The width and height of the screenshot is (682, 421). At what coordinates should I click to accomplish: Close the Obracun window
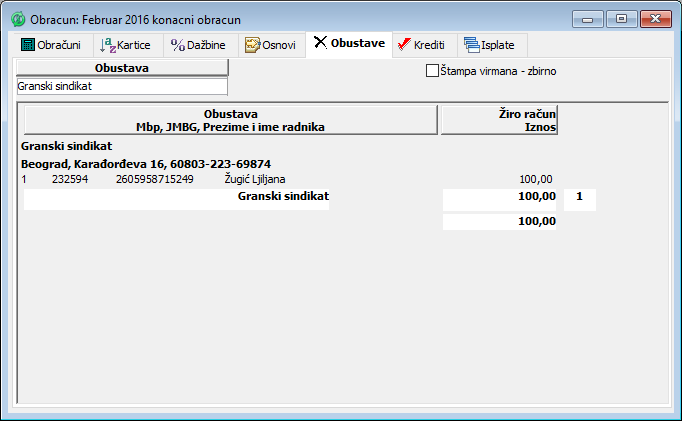655,19
